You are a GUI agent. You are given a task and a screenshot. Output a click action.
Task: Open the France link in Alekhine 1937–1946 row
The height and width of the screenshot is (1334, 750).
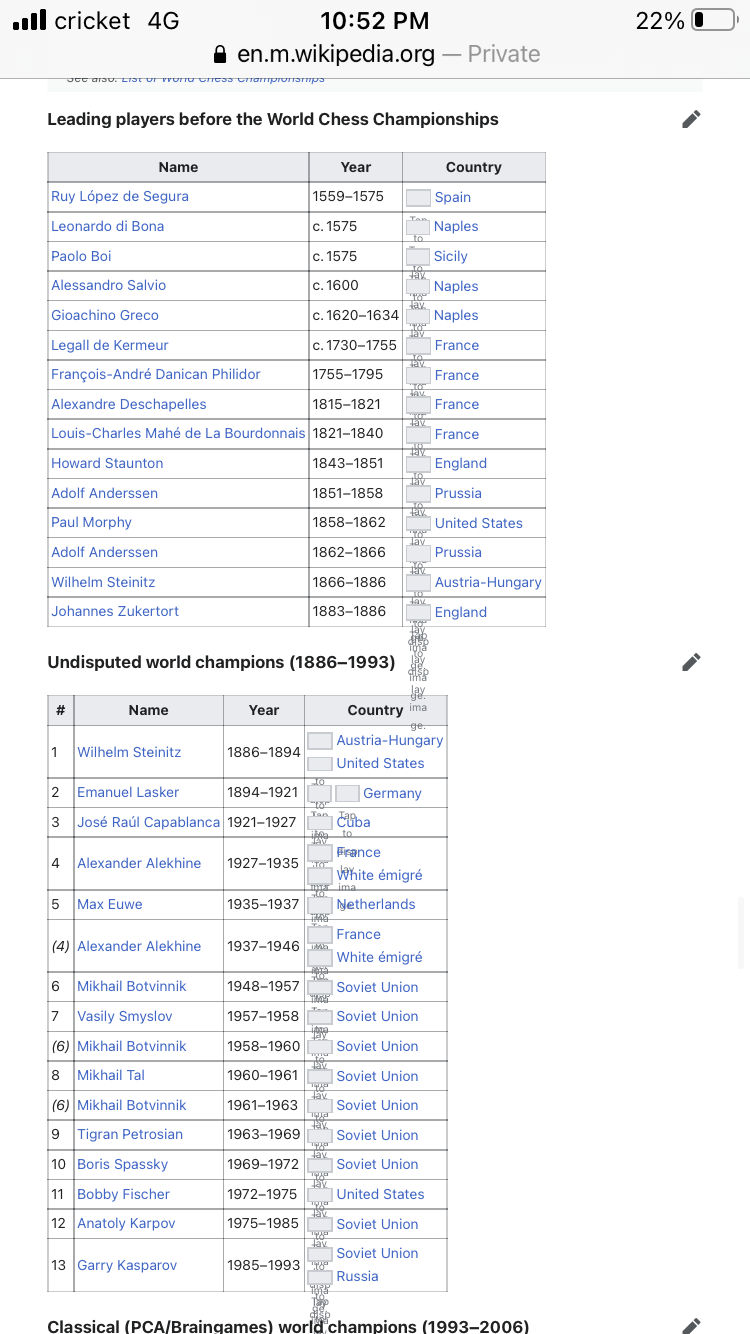[x=359, y=934]
